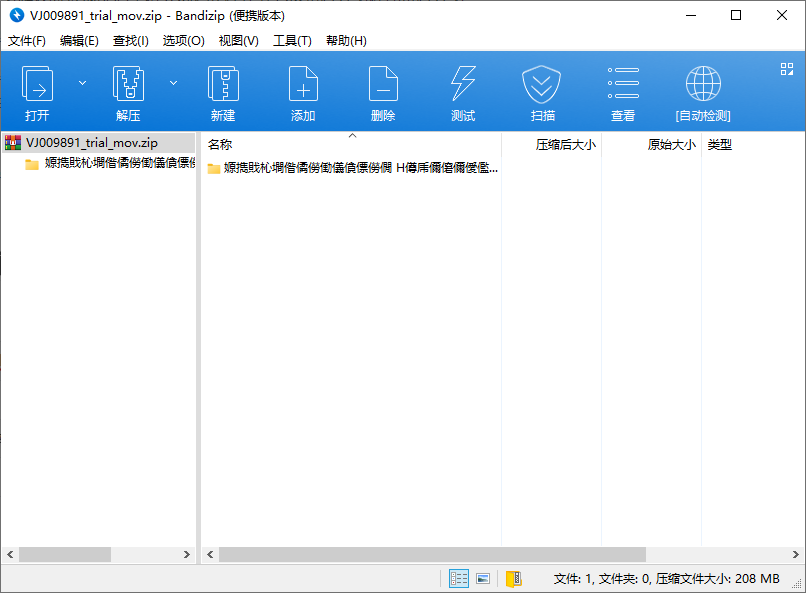Screen dimensions: 806x593
Task: Click the grid icon at toolbar's right corner
Action: (786, 69)
